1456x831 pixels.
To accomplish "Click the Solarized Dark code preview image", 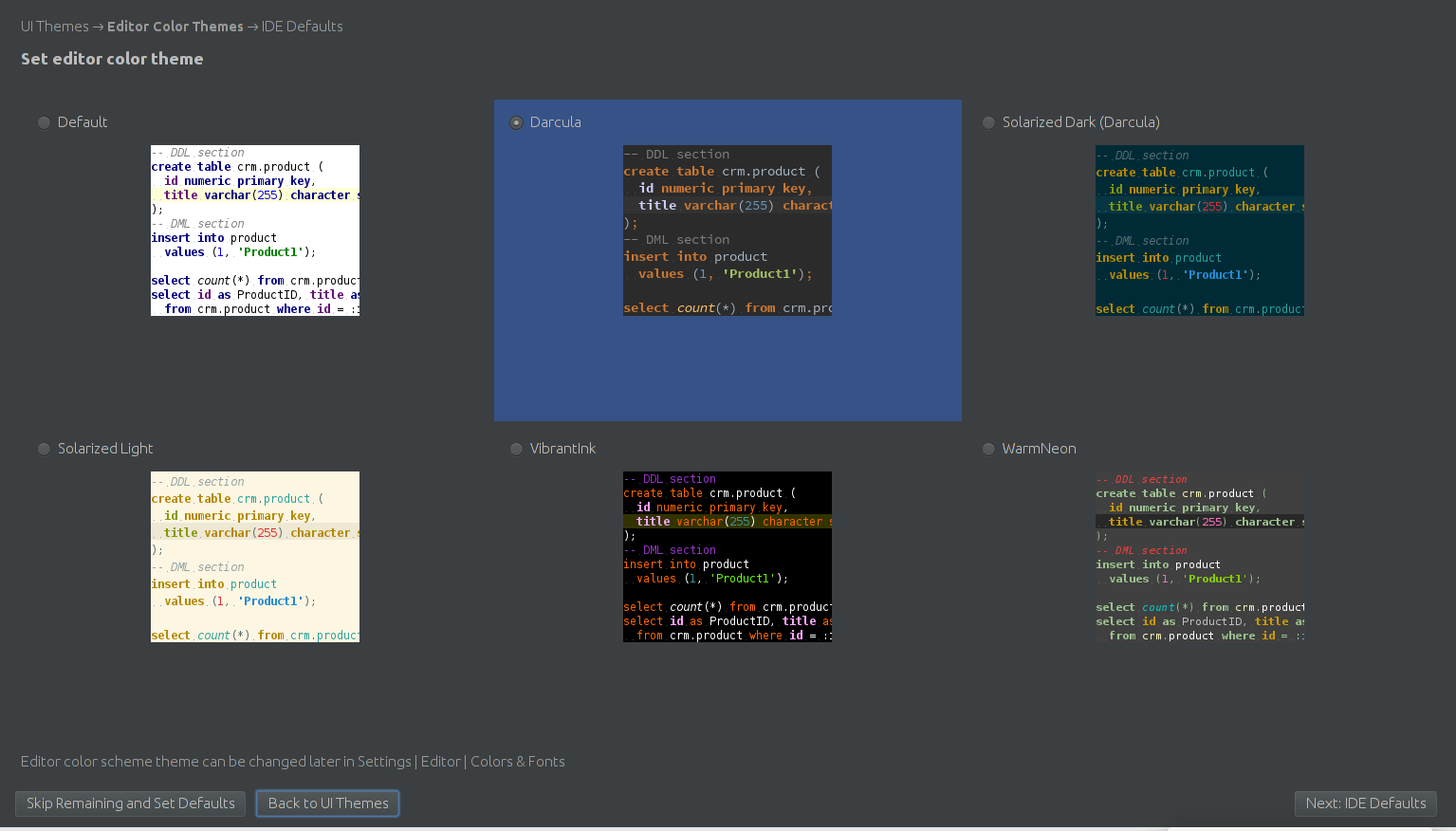I will [x=1200, y=231].
